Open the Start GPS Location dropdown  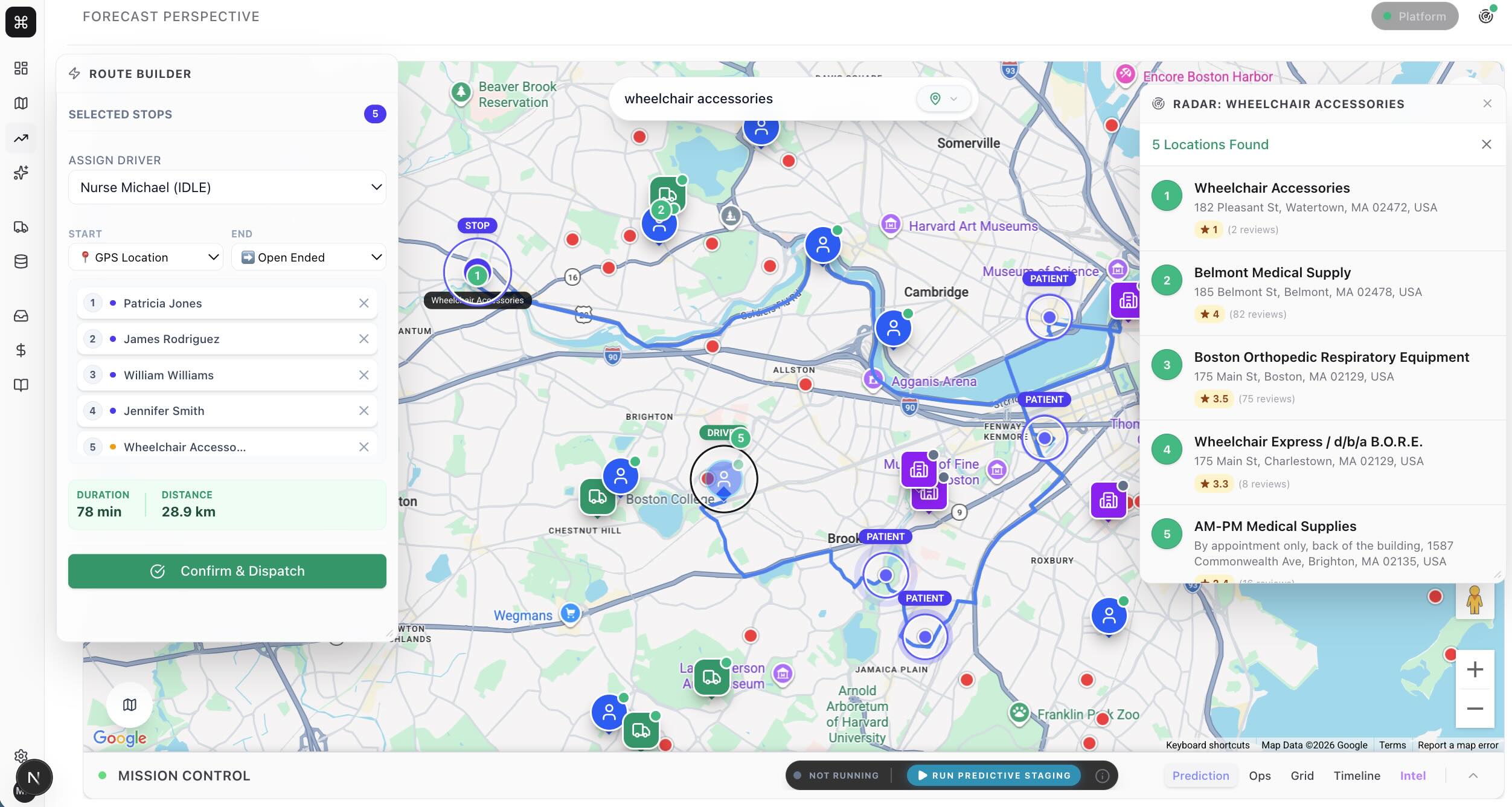click(146, 257)
